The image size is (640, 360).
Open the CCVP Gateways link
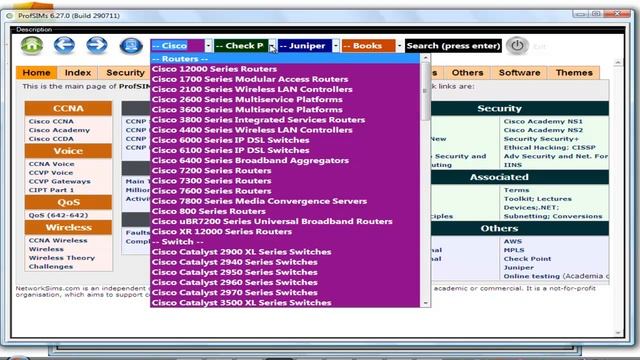[60, 182]
